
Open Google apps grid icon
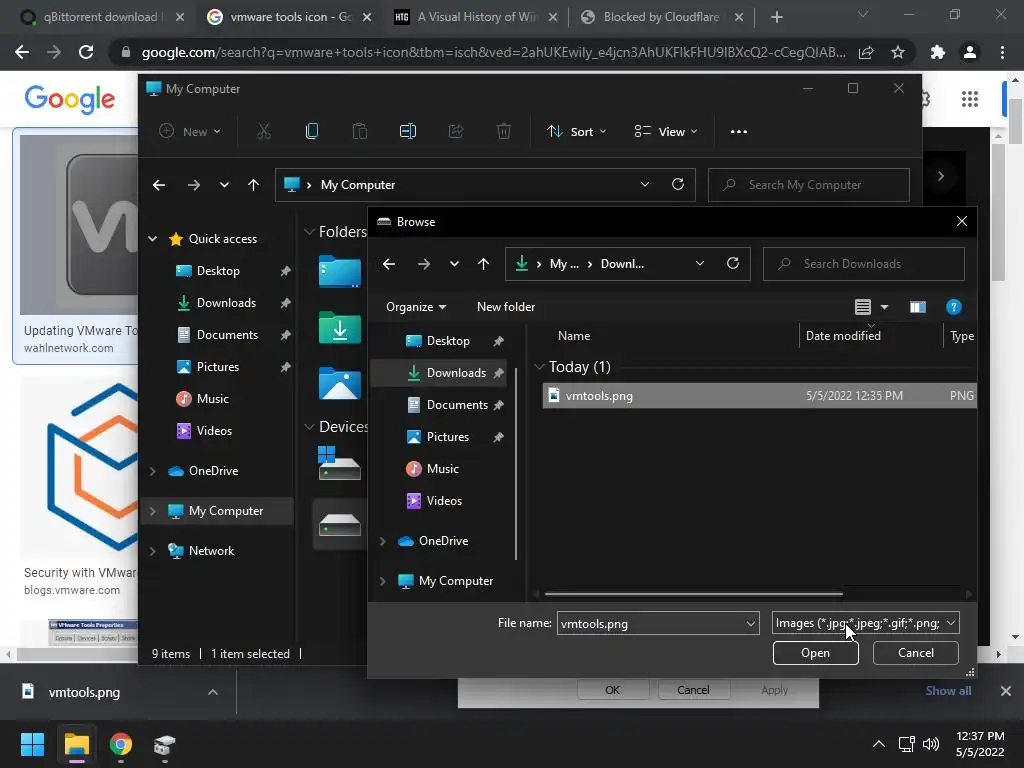coord(970,99)
